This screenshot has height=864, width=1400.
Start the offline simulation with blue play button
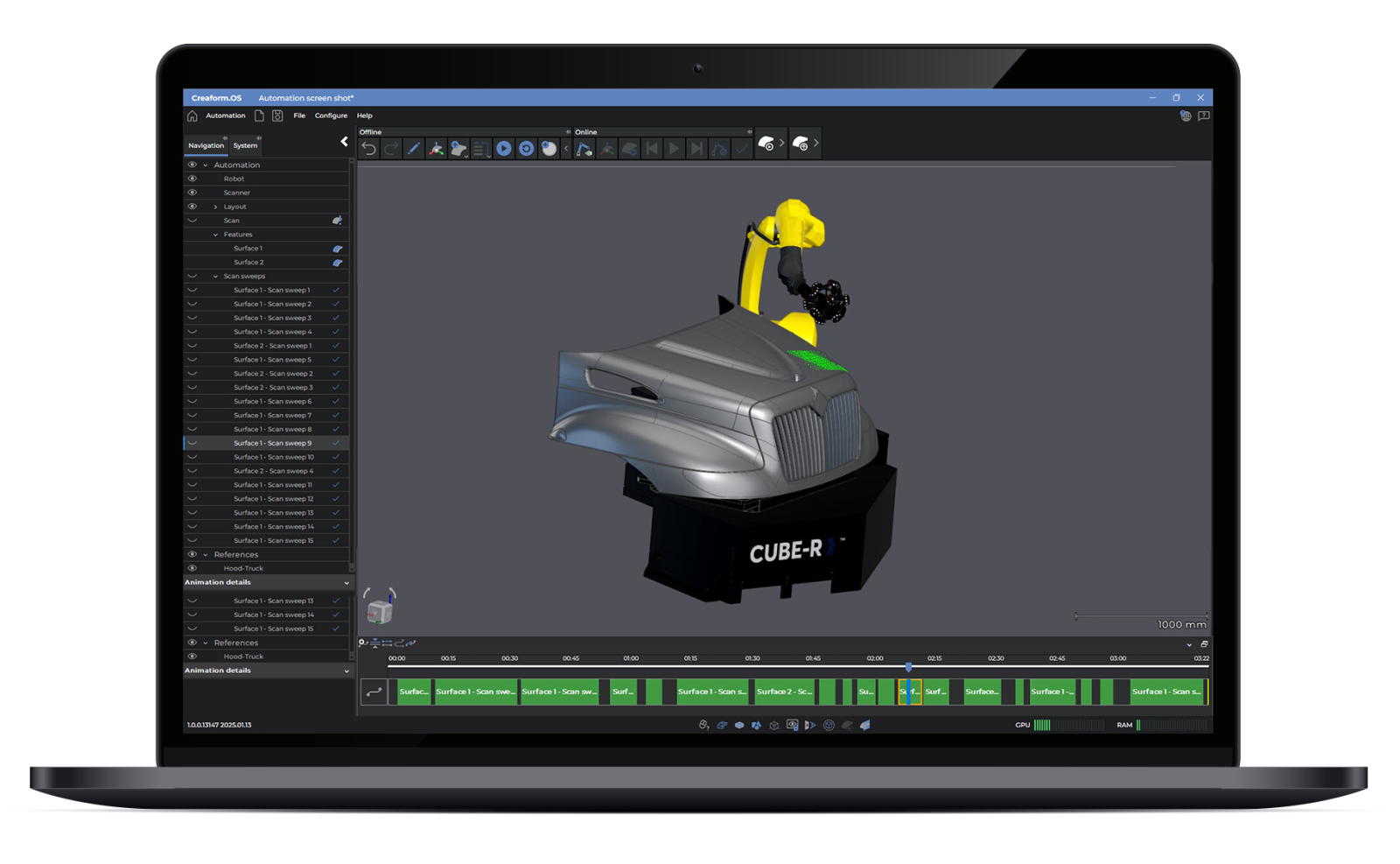point(504,149)
